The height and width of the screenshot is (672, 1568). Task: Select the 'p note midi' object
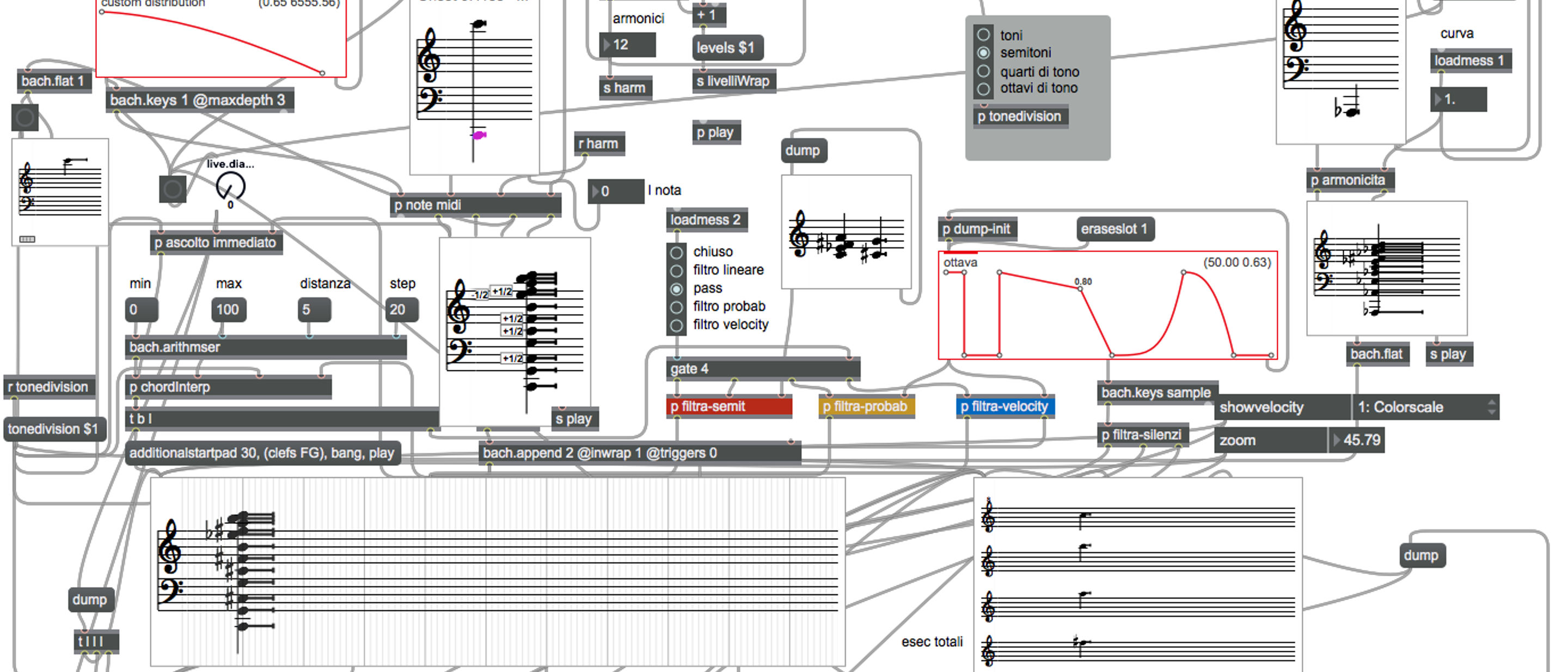click(x=475, y=205)
